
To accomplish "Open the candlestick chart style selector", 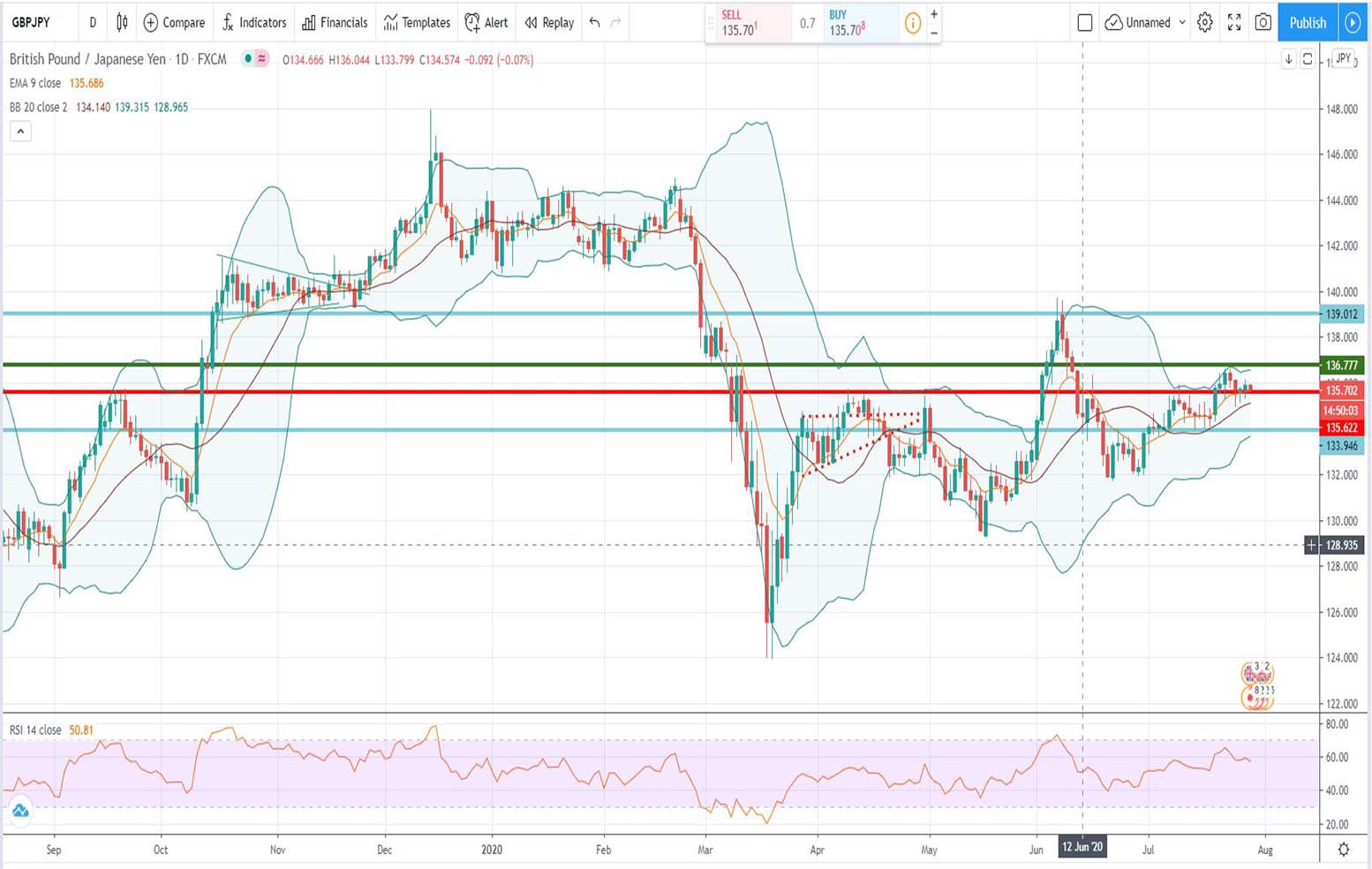I will tap(121, 23).
